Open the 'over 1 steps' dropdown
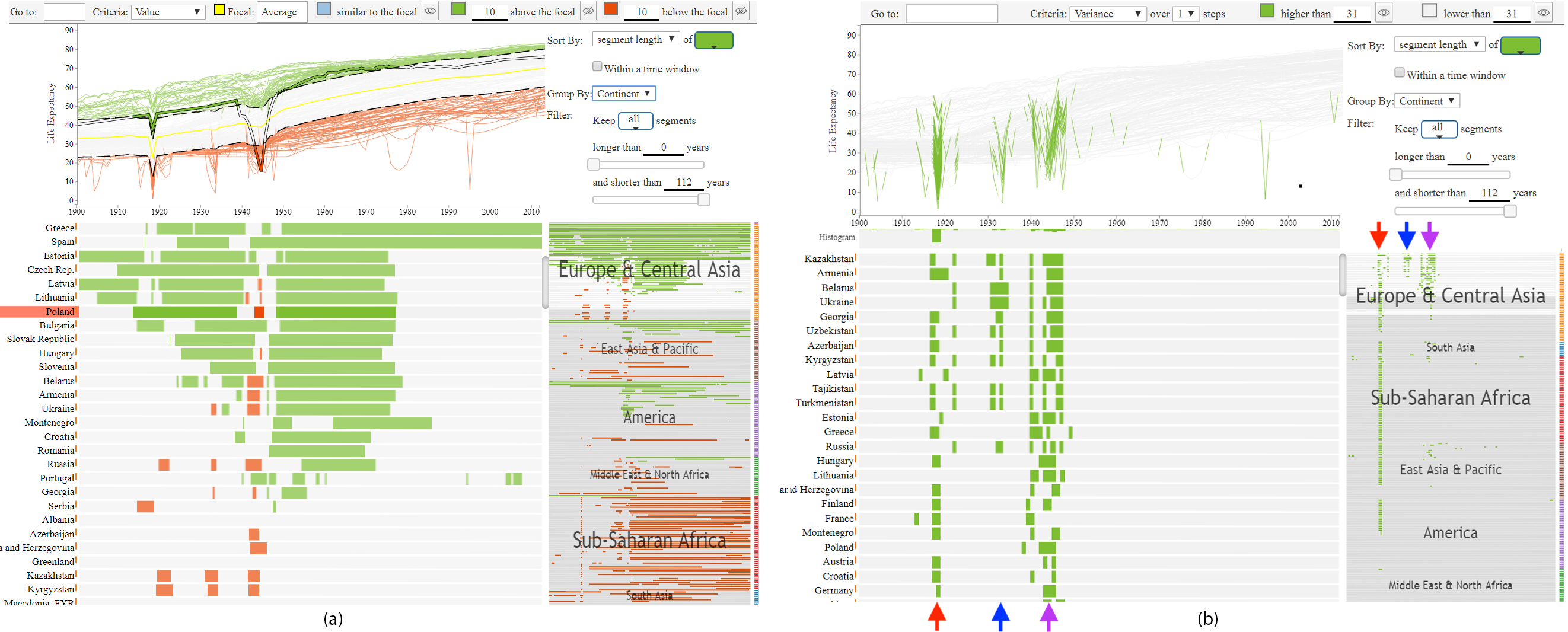 pyautogui.click(x=1186, y=14)
